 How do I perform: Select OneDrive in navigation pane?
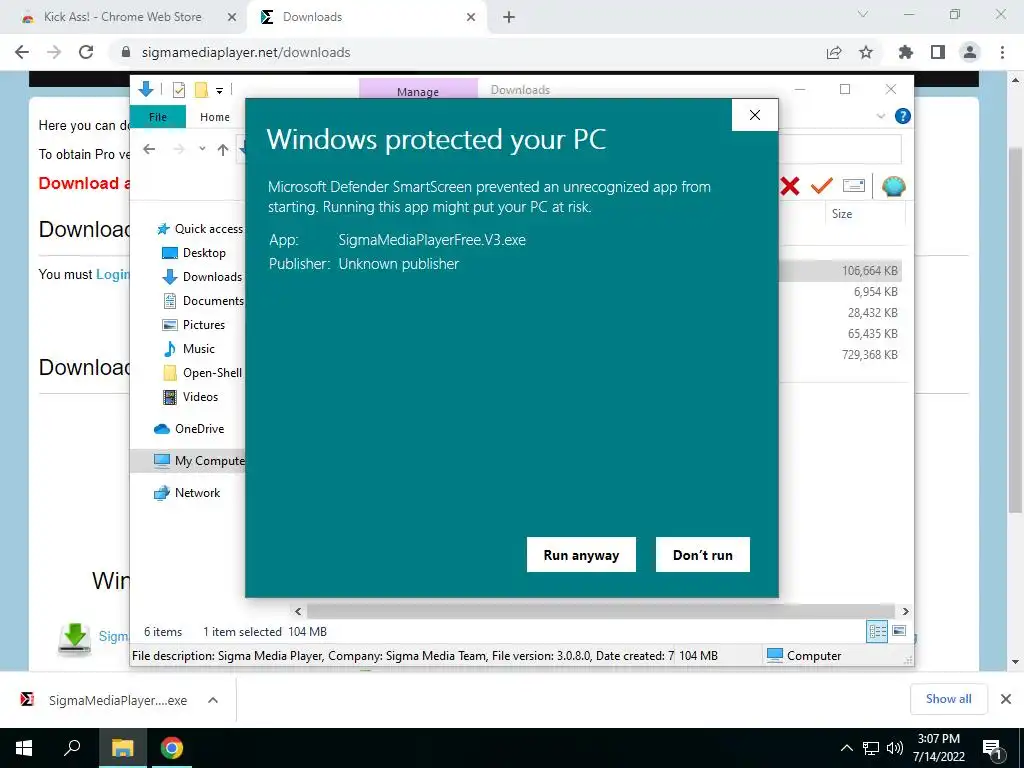pos(189,429)
